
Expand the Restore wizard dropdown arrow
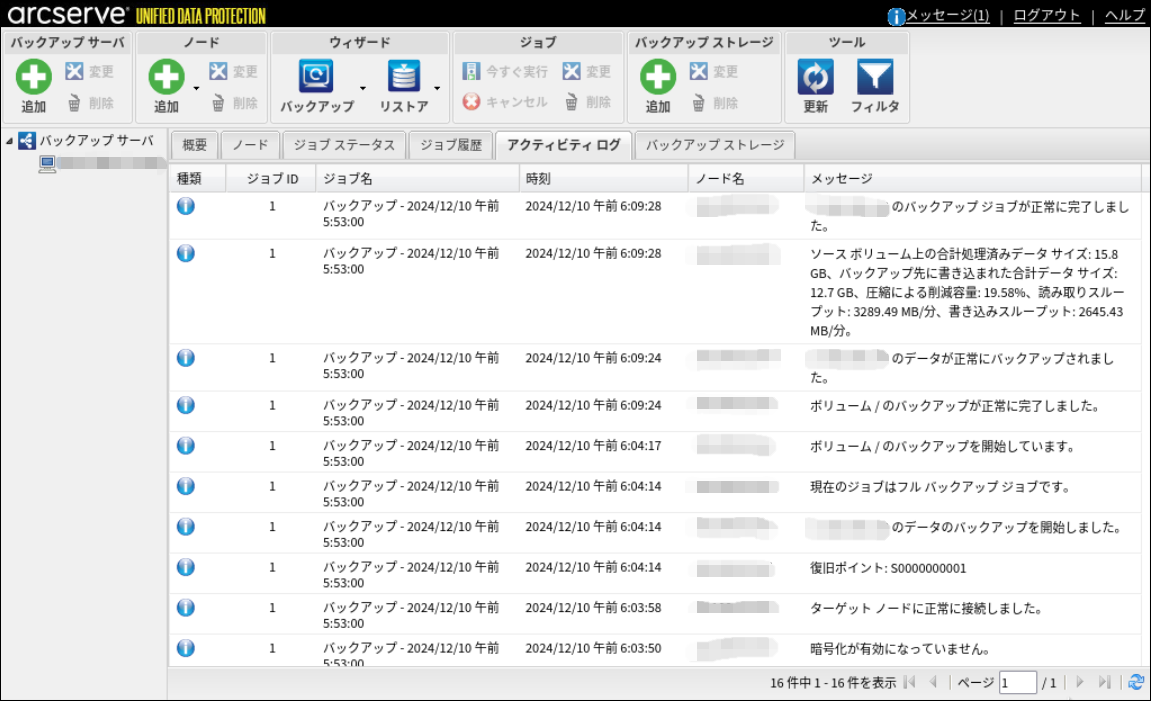coord(437,89)
